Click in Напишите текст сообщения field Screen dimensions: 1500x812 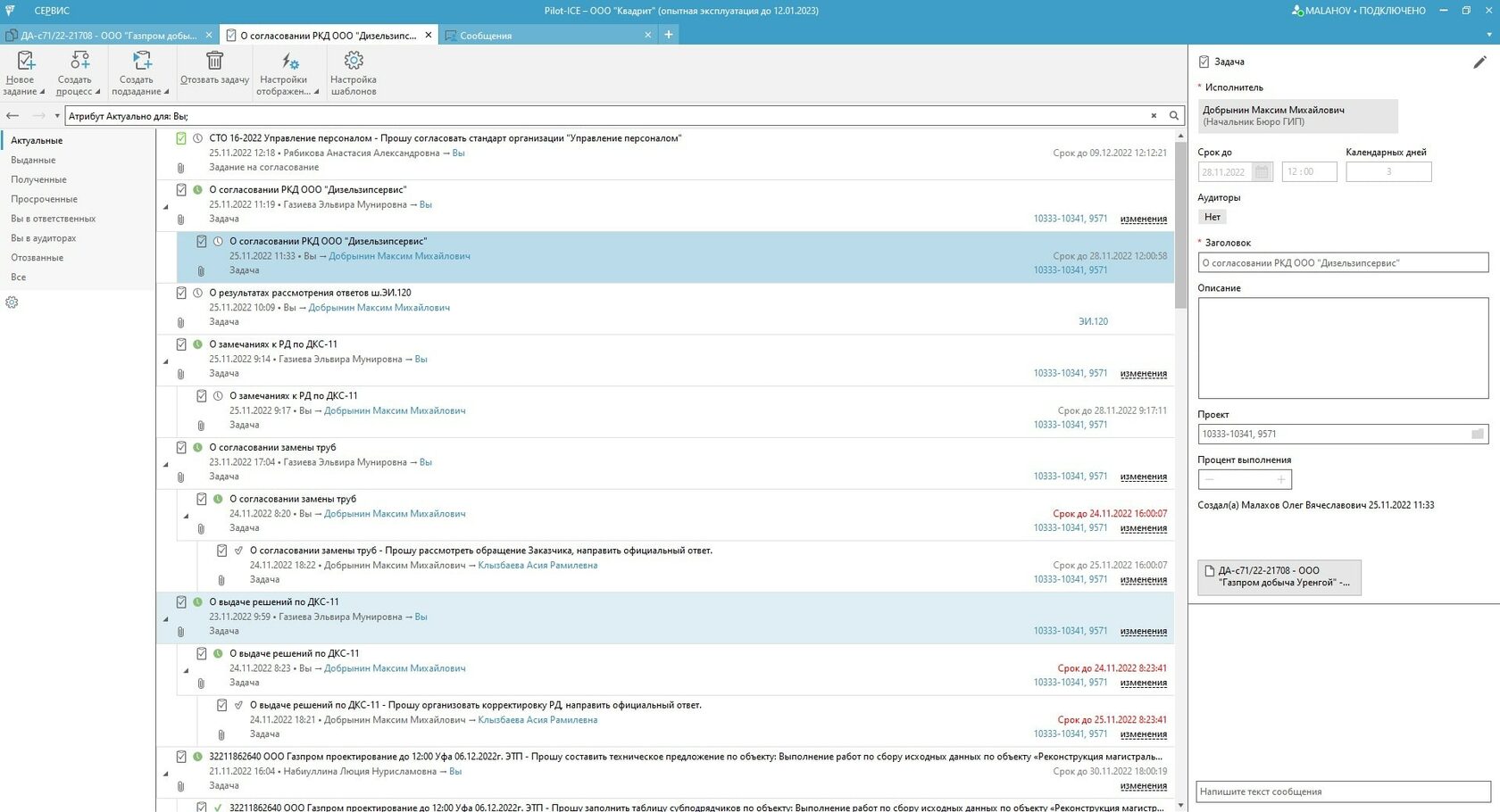pos(1343,791)
